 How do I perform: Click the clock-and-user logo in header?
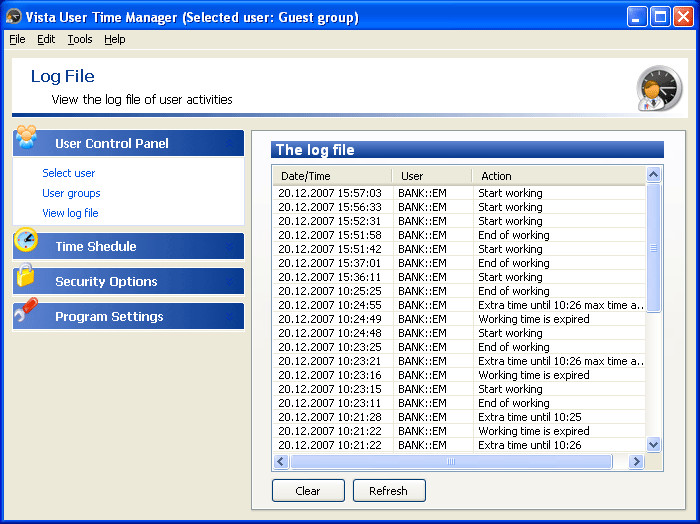click(x=658, y=88)
